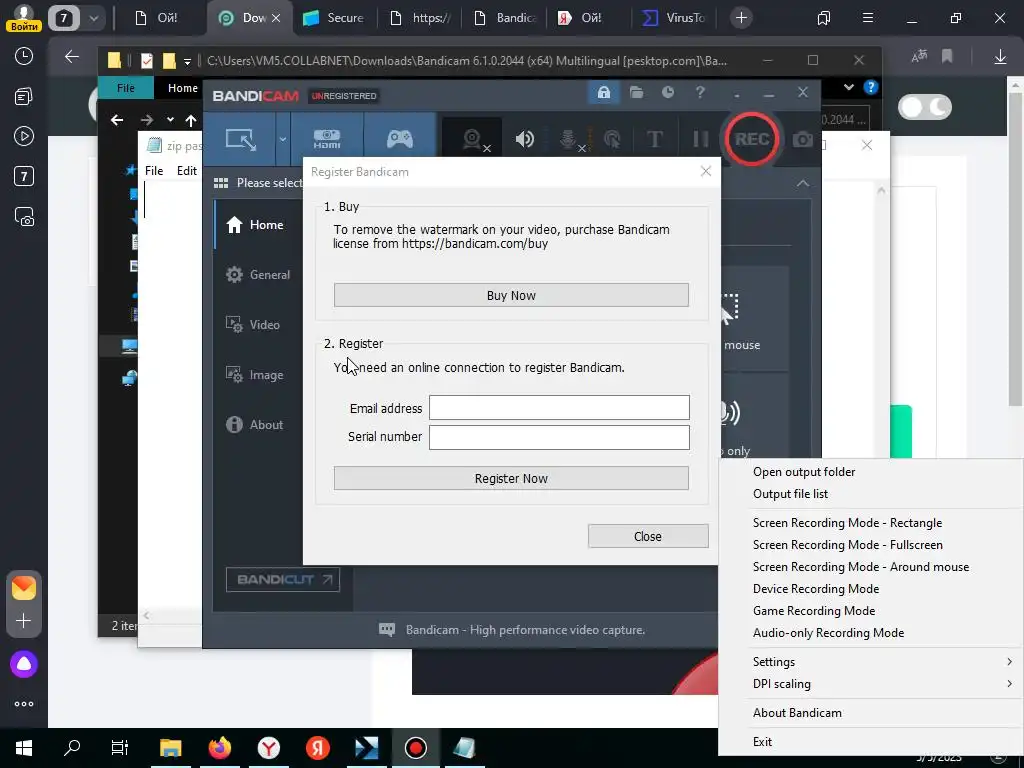Expand Settings submenu in tray menu

(871, 662)
